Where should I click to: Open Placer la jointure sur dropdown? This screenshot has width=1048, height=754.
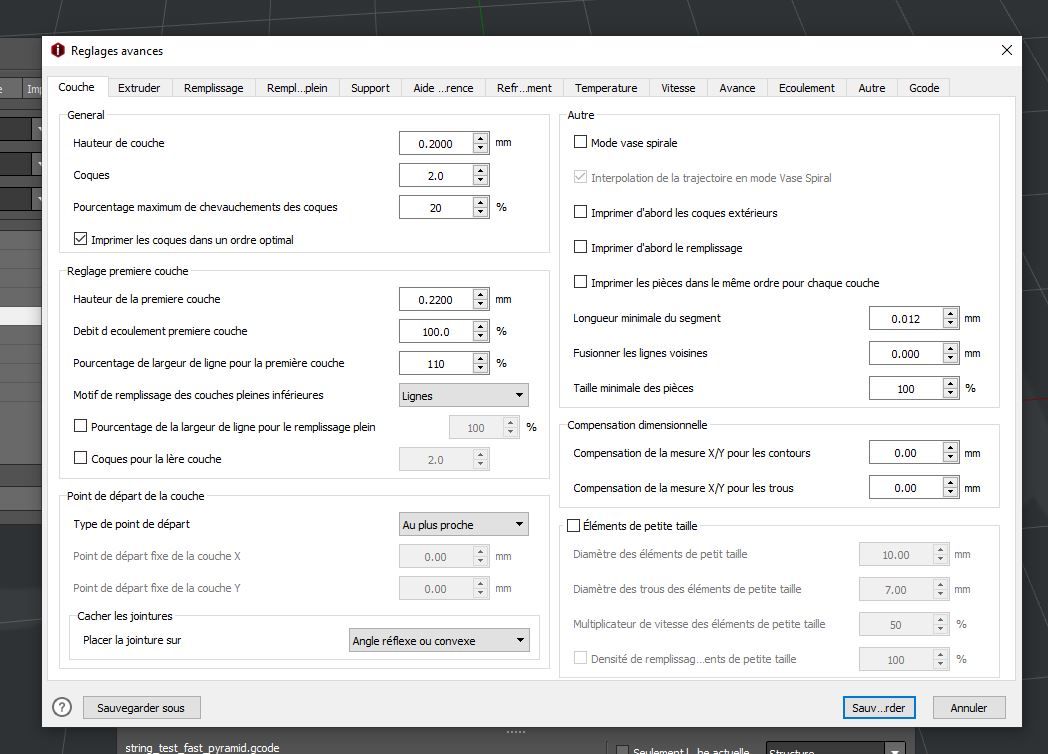(x=439, y=640)
